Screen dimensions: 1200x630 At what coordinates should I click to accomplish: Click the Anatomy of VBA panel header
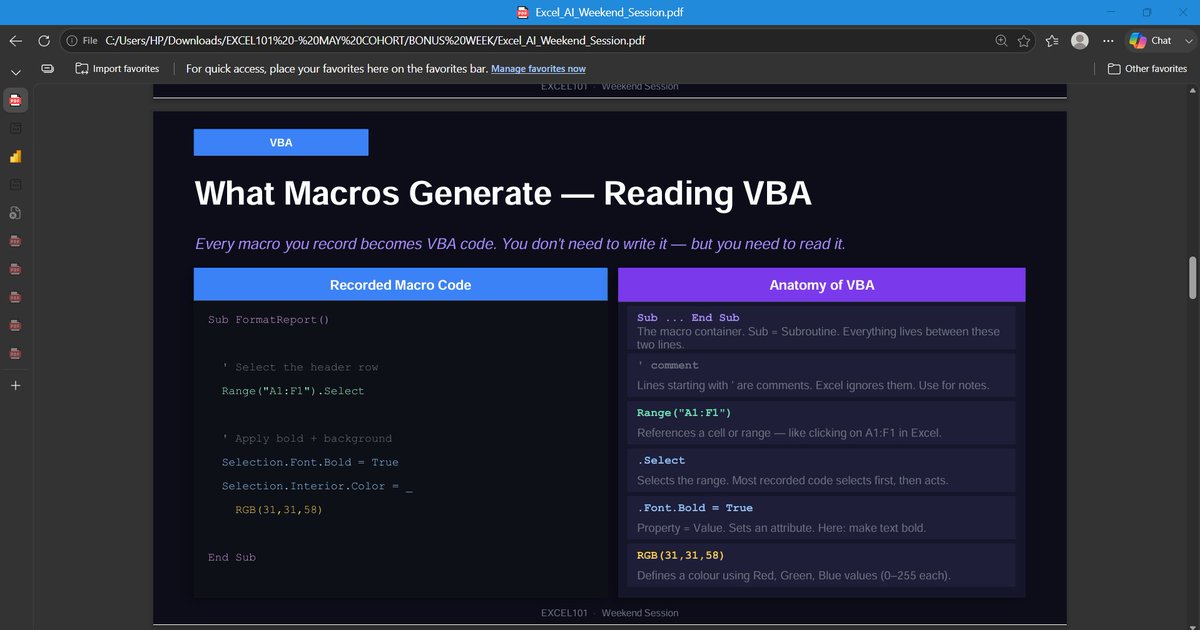point(822,285)
